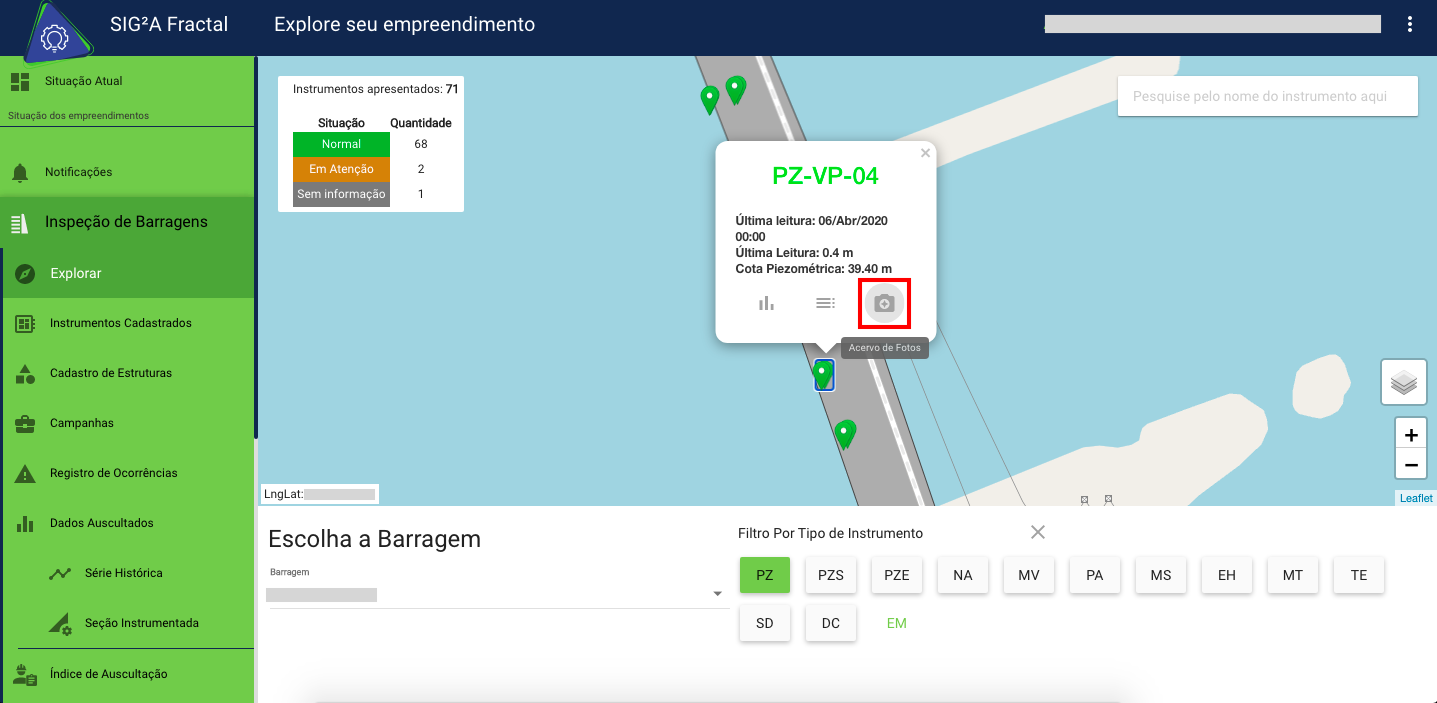The image size is (1437, 703).
Task: Click the instrument name search field
Action: pos(1268,96)
